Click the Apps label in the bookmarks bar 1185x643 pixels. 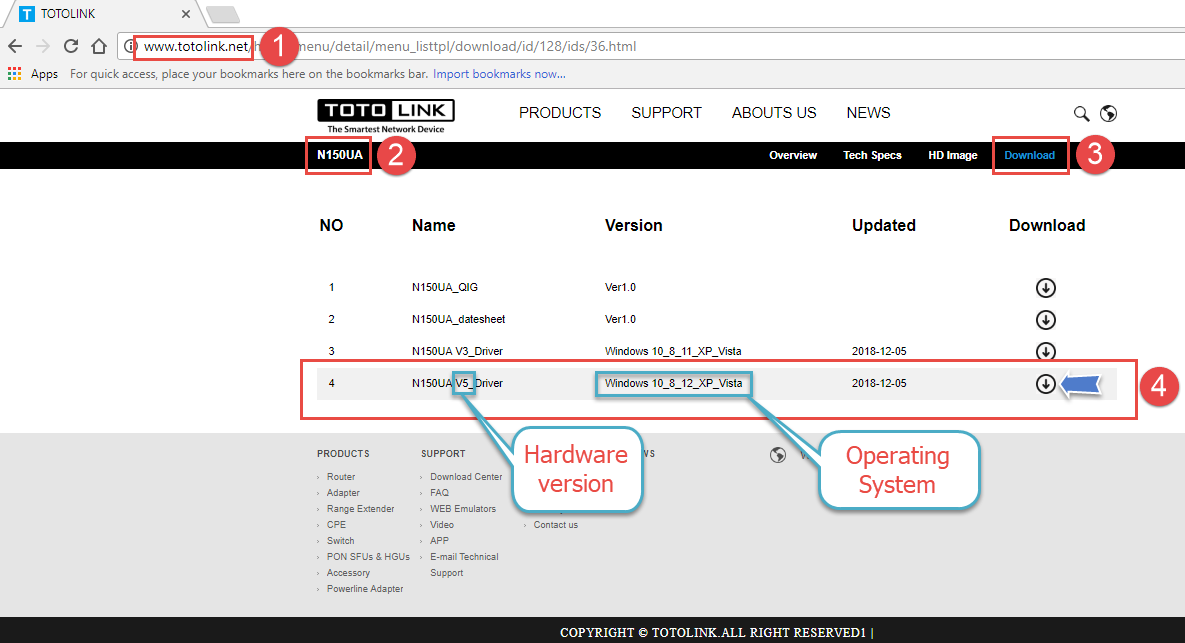[x=45, y=74]
